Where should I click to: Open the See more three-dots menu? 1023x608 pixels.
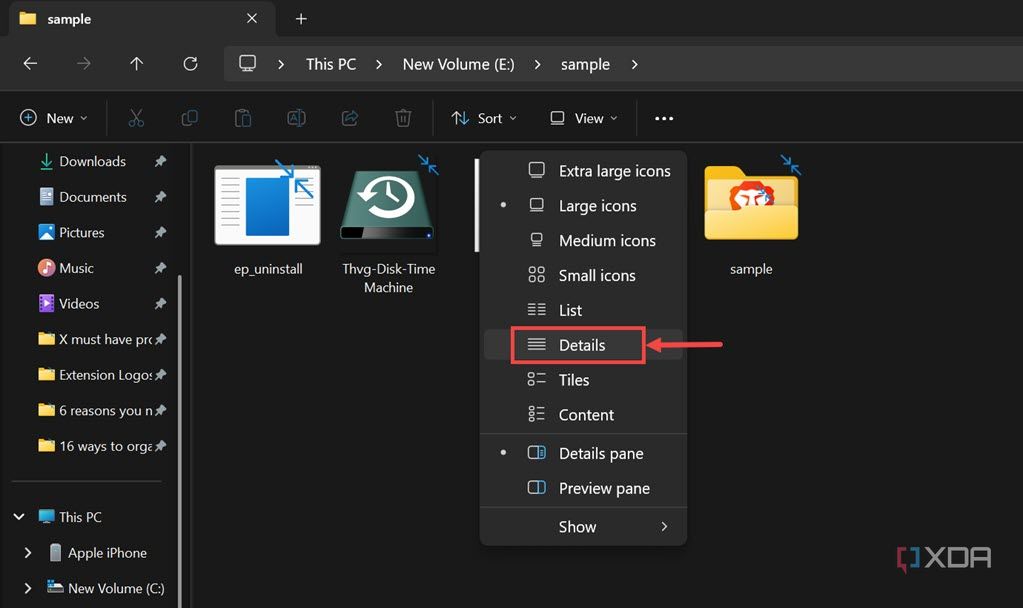tap(664, 118)
